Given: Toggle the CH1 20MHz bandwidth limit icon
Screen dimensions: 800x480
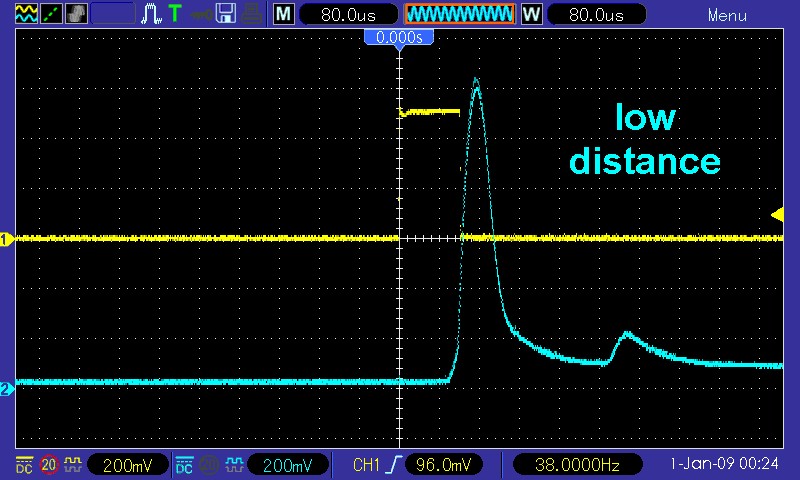Looking at the screenshot, I should tap(49, 465).
